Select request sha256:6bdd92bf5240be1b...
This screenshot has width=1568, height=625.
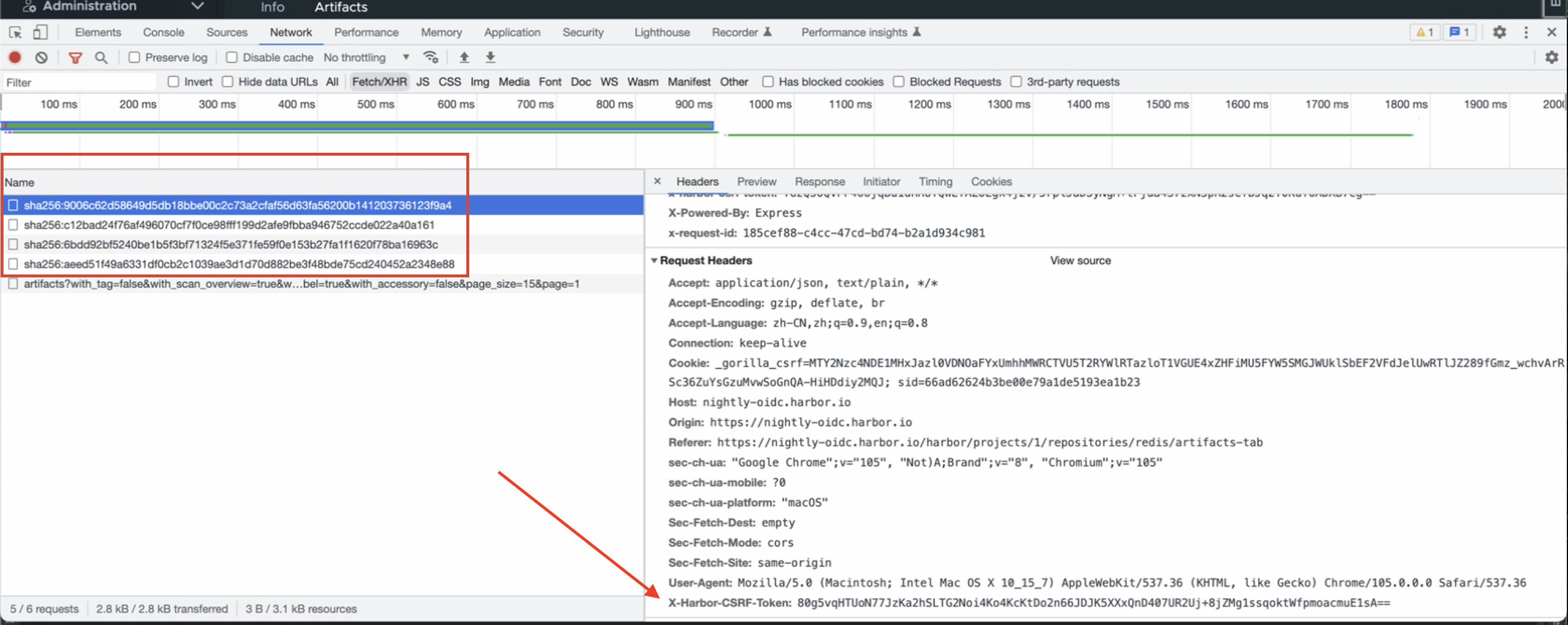[x=321, y=244]
